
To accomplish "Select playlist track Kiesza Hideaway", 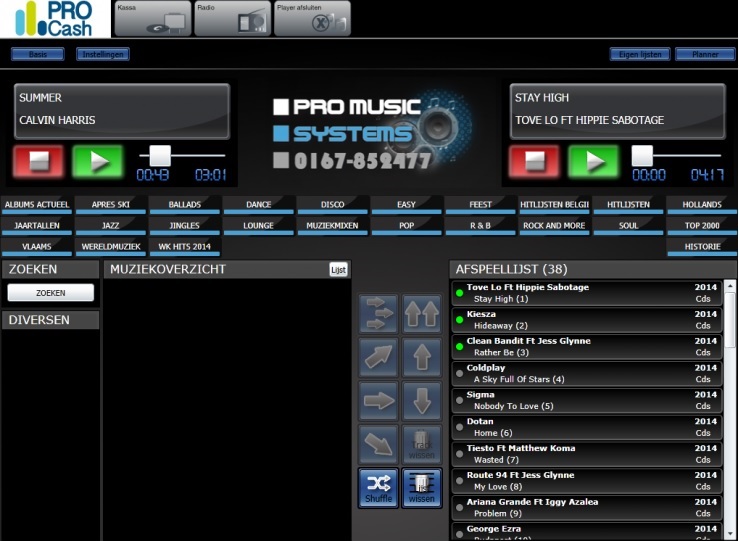I will [x=587, y=320].
